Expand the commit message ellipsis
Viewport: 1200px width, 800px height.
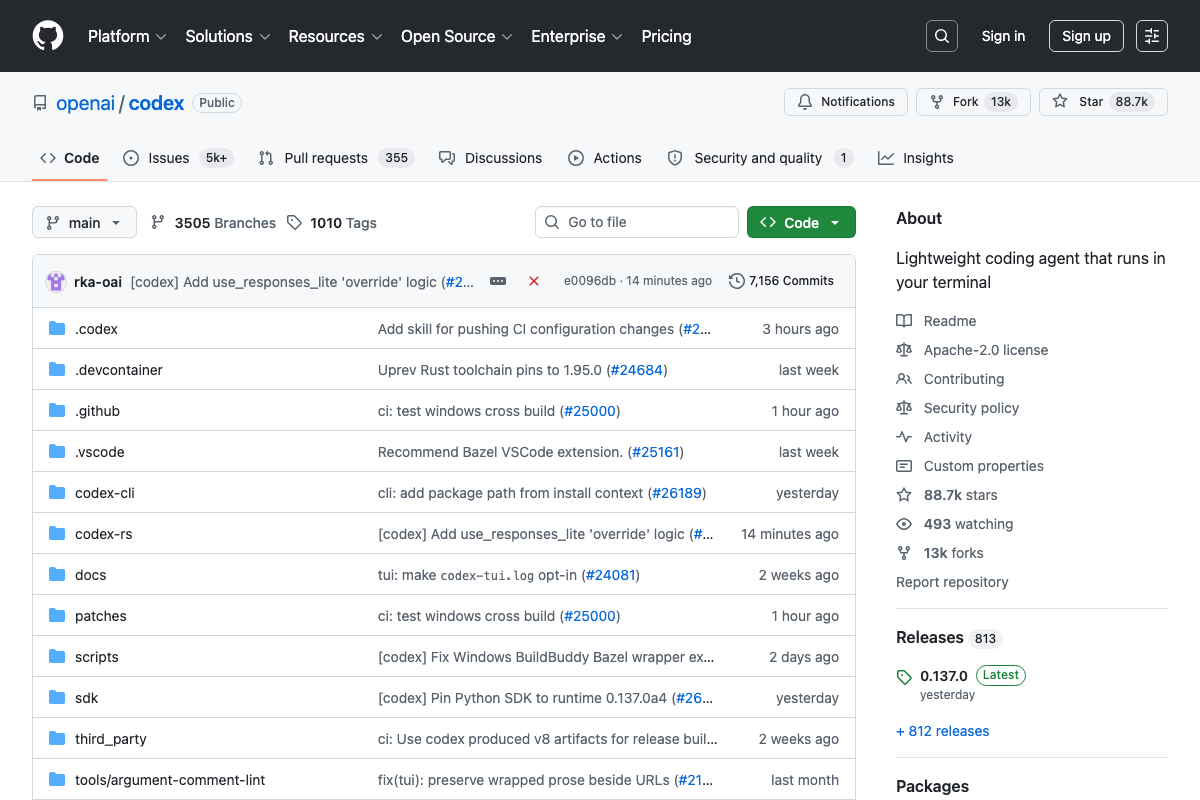(498, 281)
